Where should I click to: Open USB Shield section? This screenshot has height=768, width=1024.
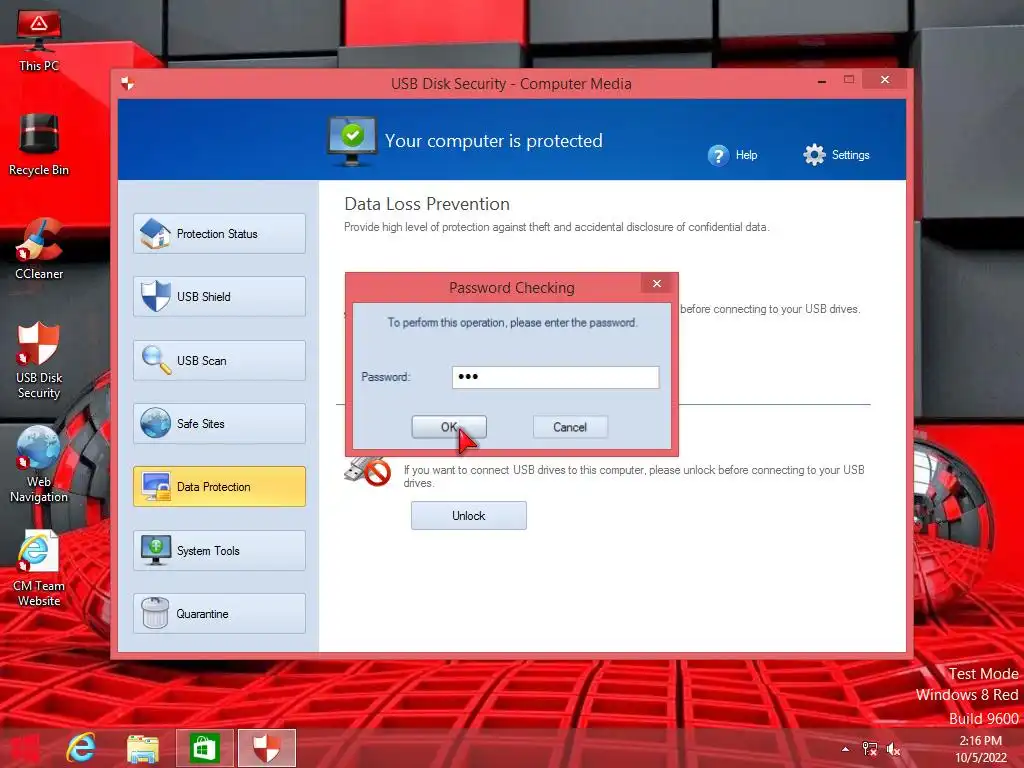[x=219, y=296]
